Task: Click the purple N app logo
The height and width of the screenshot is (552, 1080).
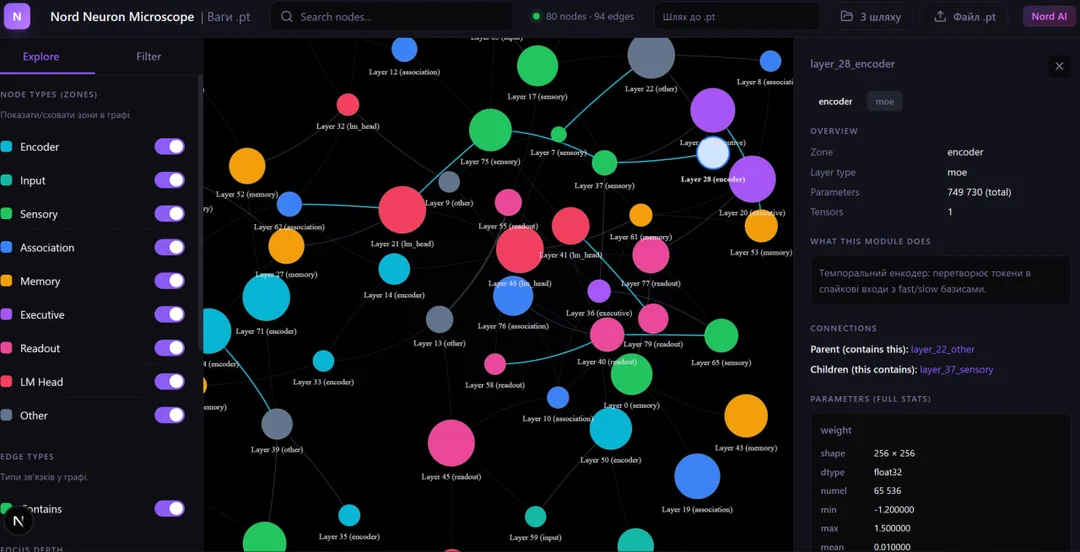Action: [x=17, y=16]
